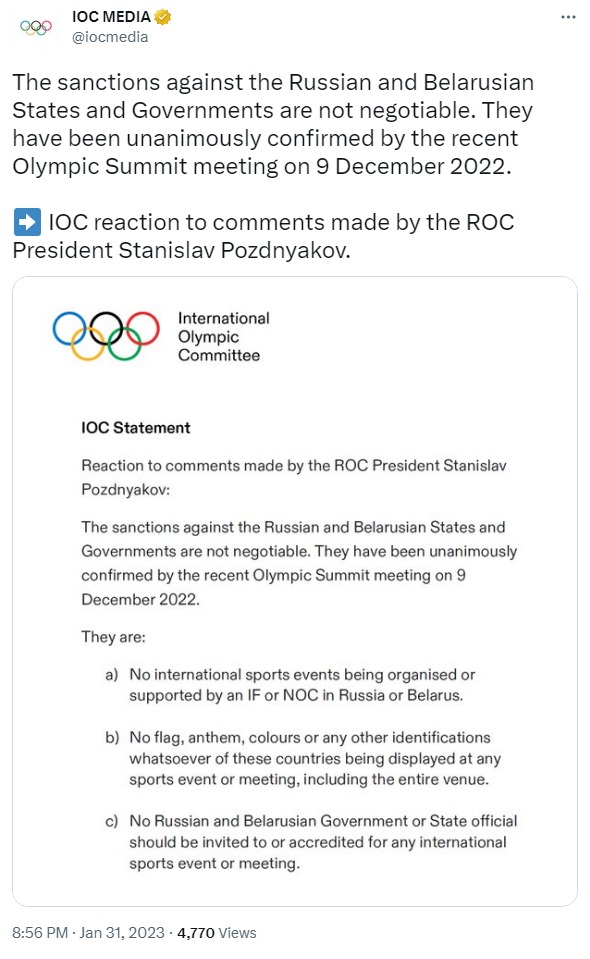This screenshot has width=590, height=959.
Task: Click the tweet text about sanctions
Action: point(273,124)
